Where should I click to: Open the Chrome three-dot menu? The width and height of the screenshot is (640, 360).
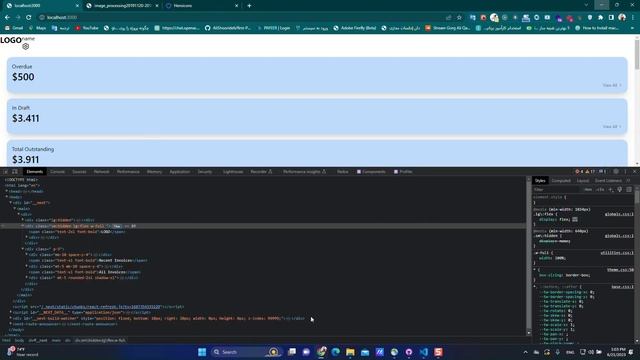tap(633, 17)
